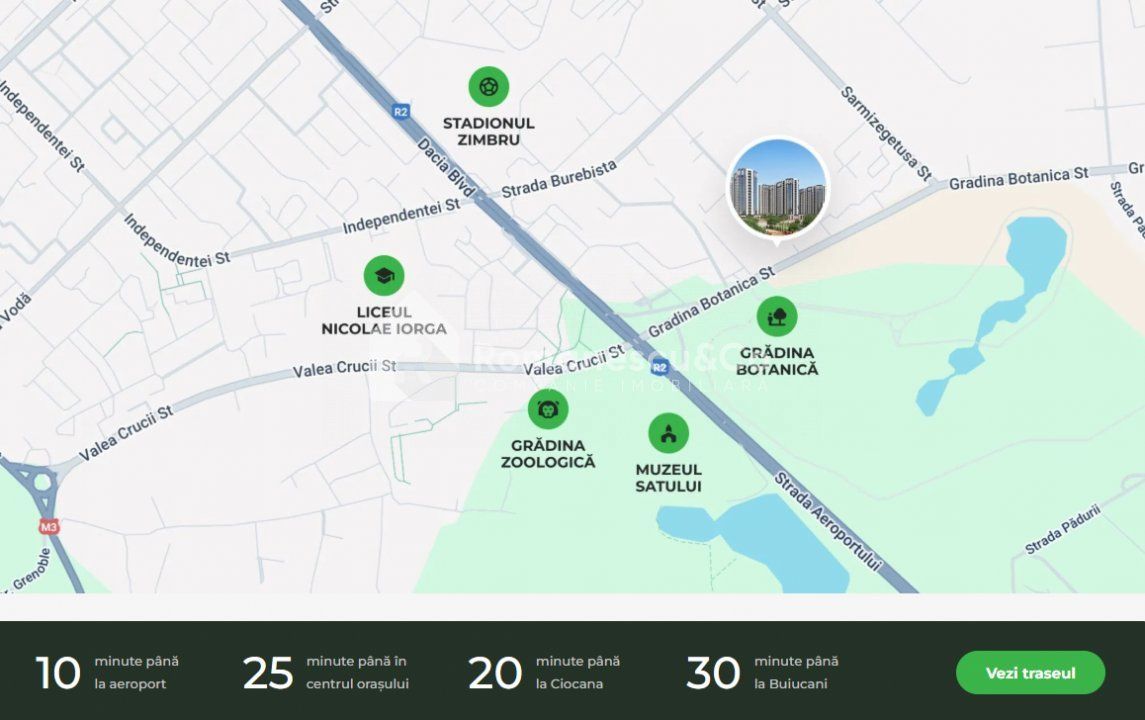The width and height of the screenshot is (1145, 720).
Task: Click the Stadionul Zimbru text label
Action: tap(489, 131)
